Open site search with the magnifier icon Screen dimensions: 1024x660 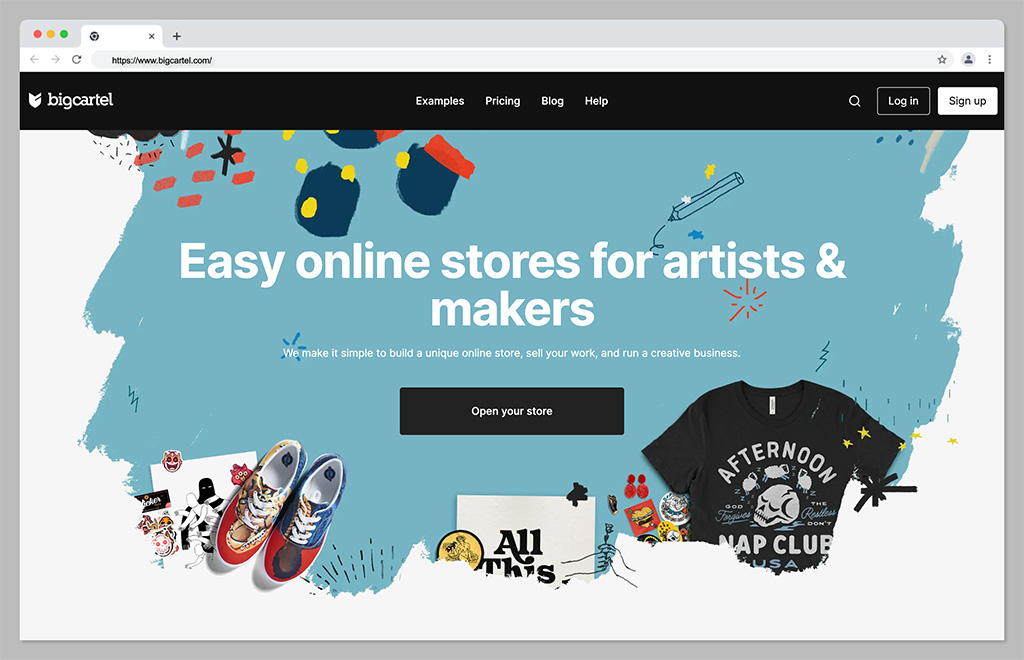click(854, 101)
